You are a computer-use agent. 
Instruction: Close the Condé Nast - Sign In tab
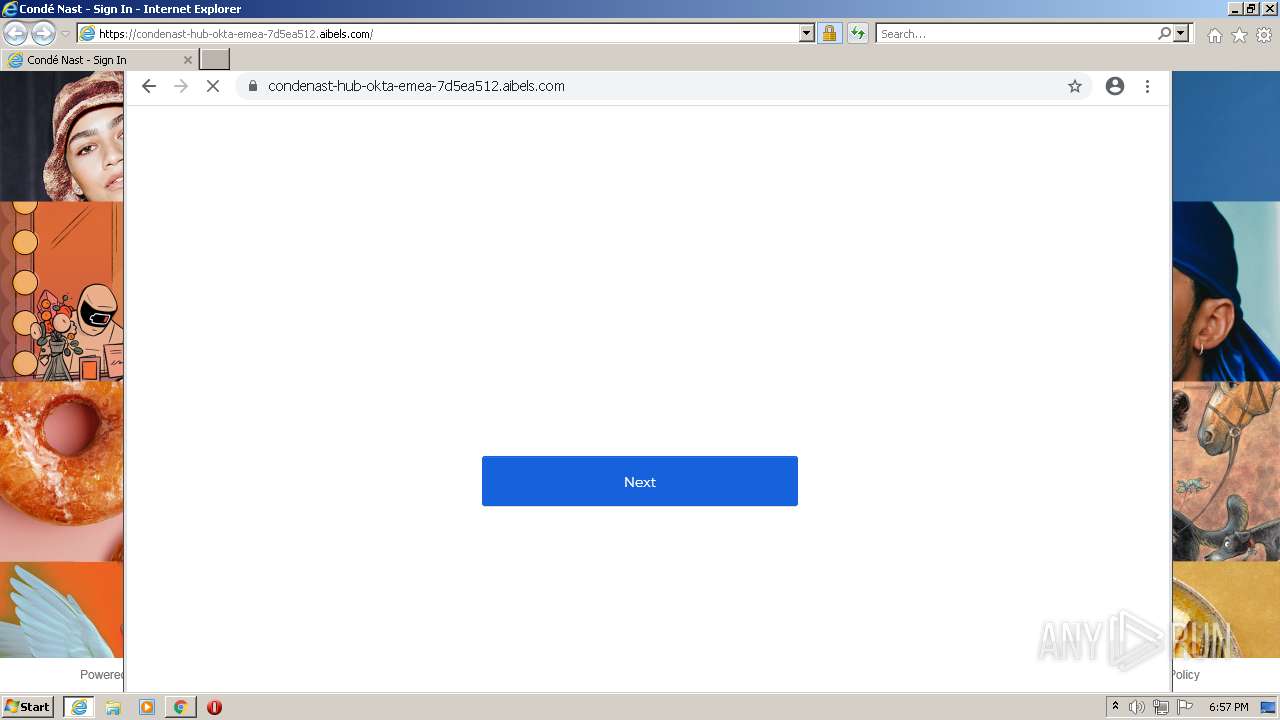tap(187, 60)
